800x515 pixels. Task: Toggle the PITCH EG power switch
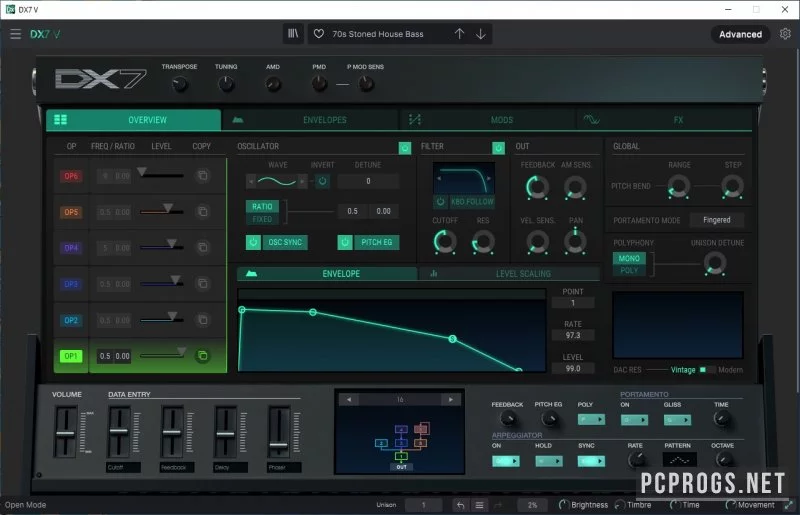345,242
